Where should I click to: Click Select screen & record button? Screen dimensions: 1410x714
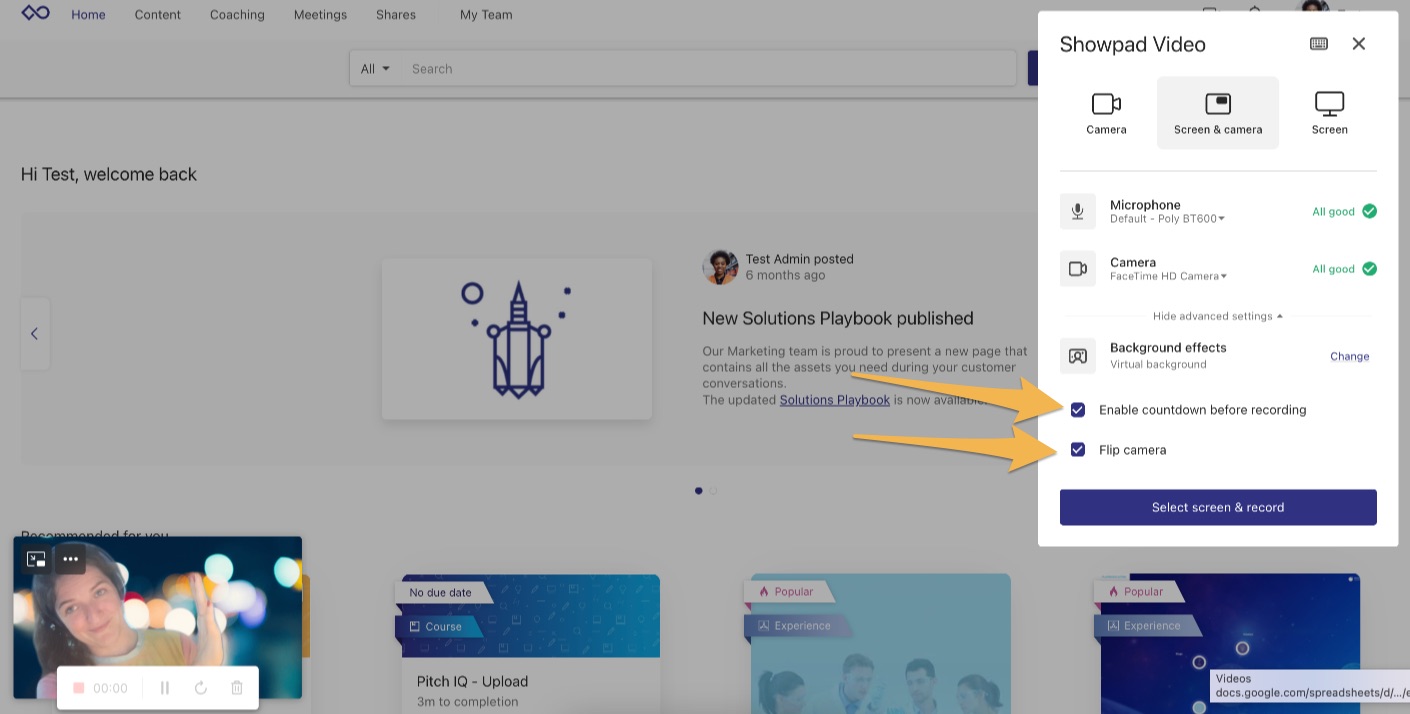1218,507
